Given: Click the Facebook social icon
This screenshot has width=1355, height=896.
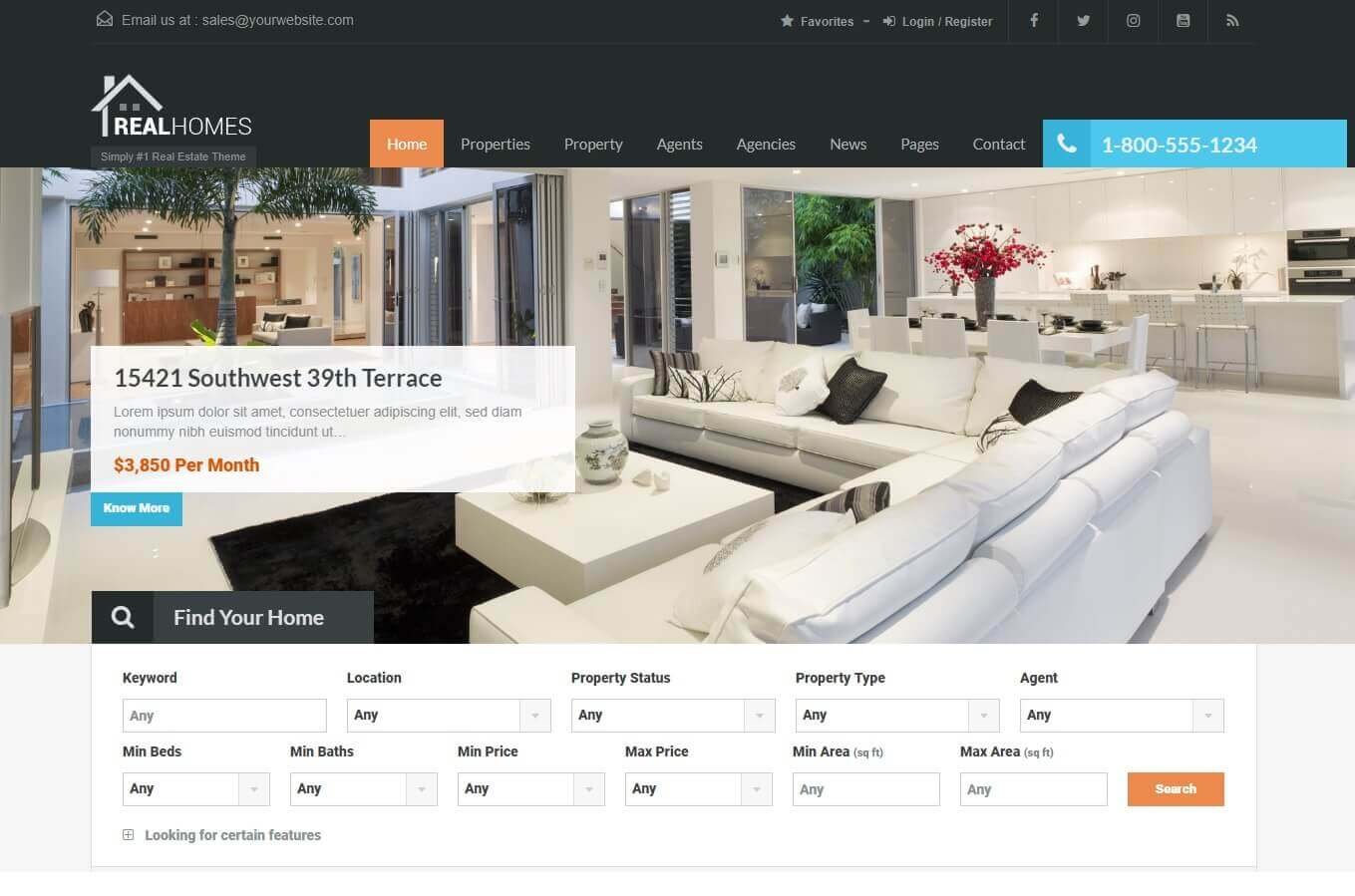Looking at the screenshot, I should (1034, 20).
